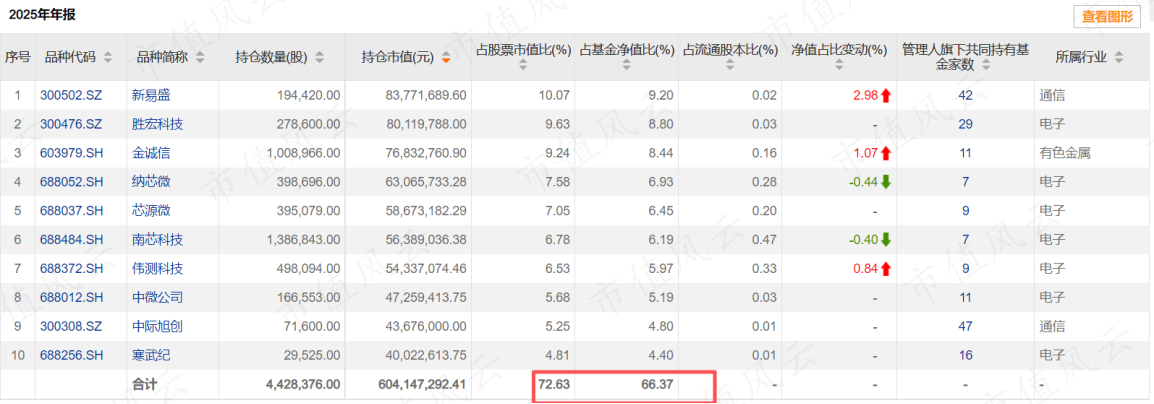Open 伟测科技 stock name link

tap(157, 269)
